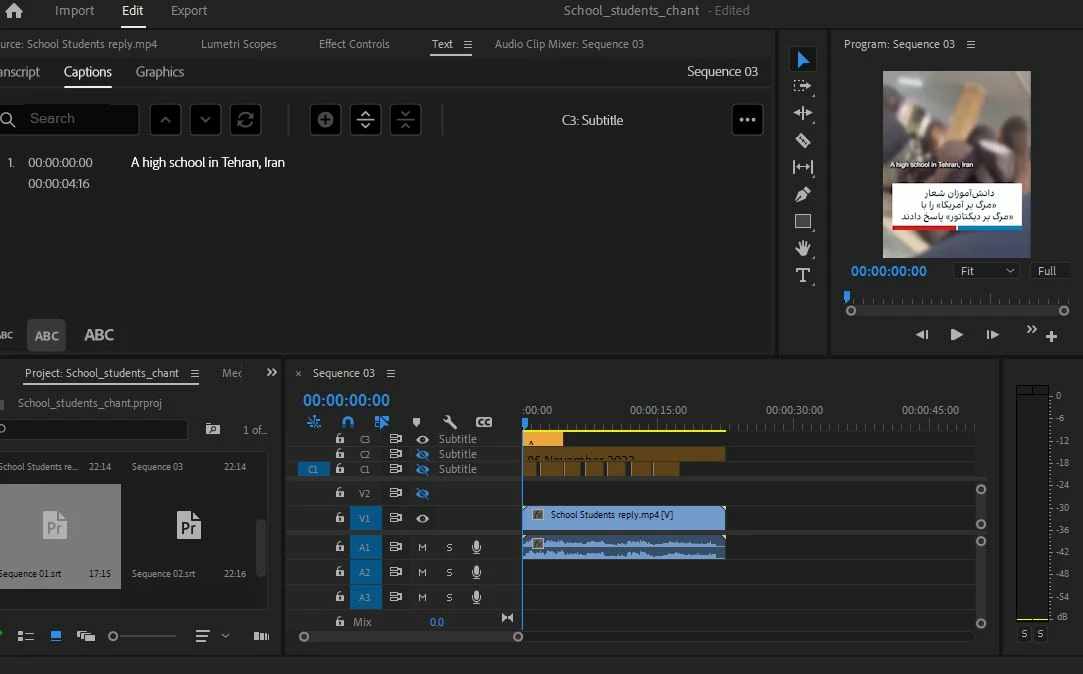Show the C2 Subtitle track
The image size is (1083, 674).
pos(422,454)
